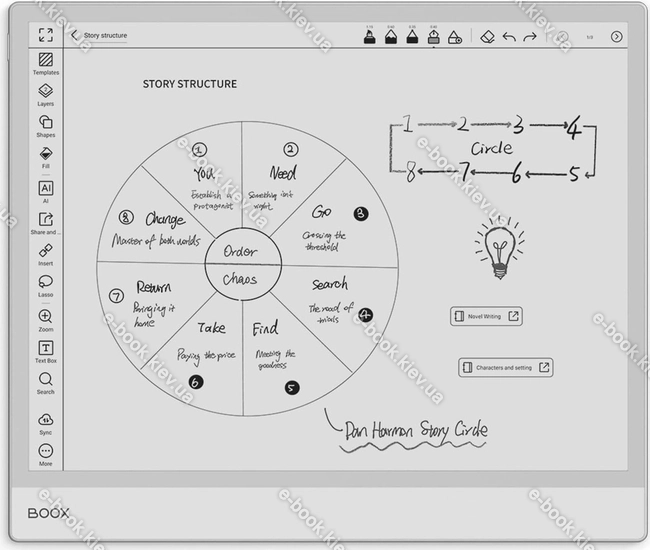This screenshot has width=650, height=550.
Task: Select the Fill tool
Action: coord(46,157)
